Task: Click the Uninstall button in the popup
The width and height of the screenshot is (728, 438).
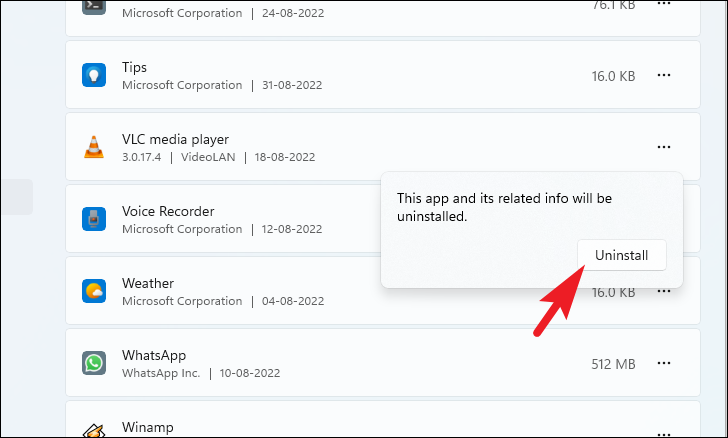Action: click(x=622, y=255)
